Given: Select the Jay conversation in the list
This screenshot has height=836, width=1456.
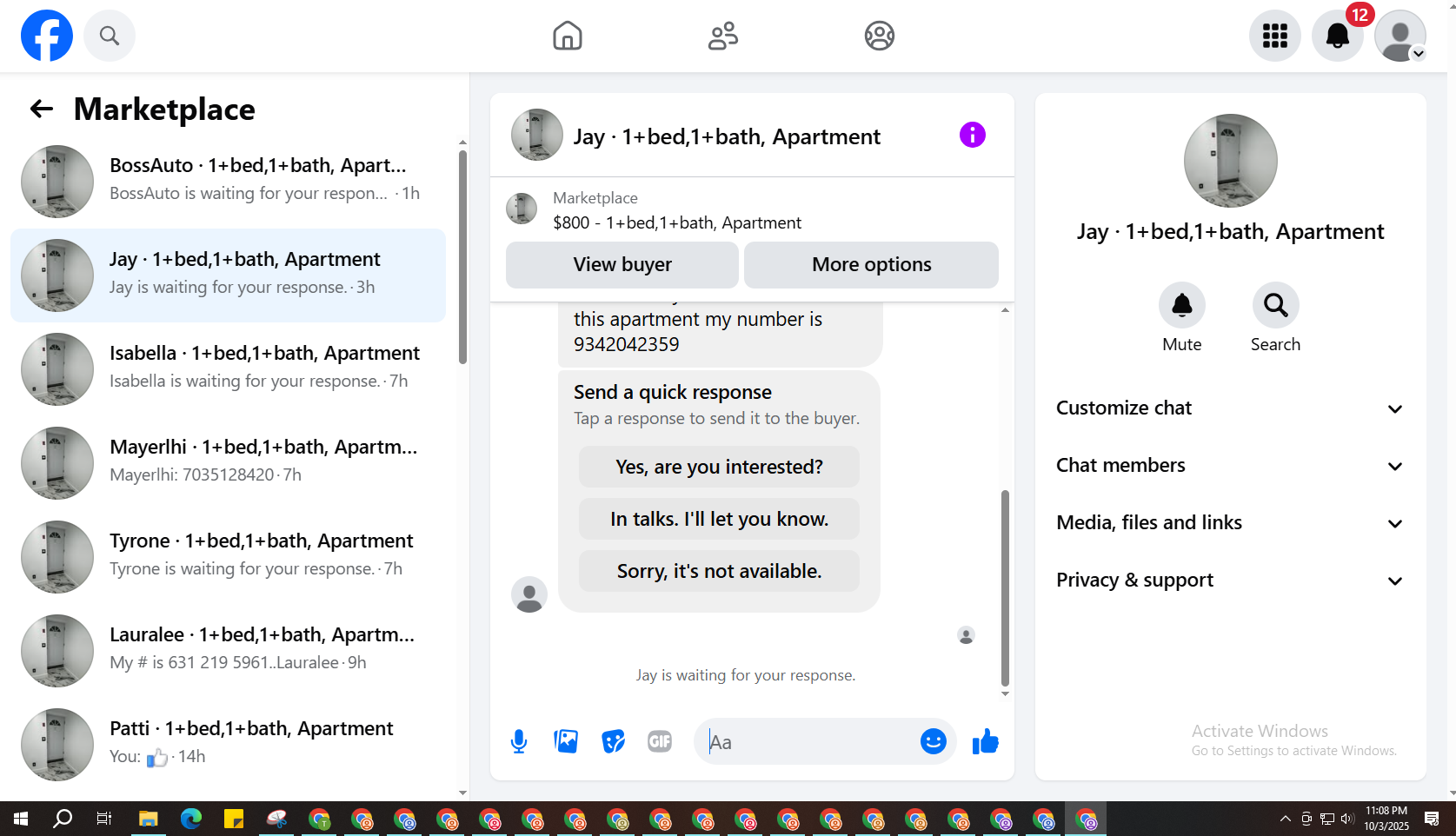Looking at the screenshot, I should pos(228,275).
